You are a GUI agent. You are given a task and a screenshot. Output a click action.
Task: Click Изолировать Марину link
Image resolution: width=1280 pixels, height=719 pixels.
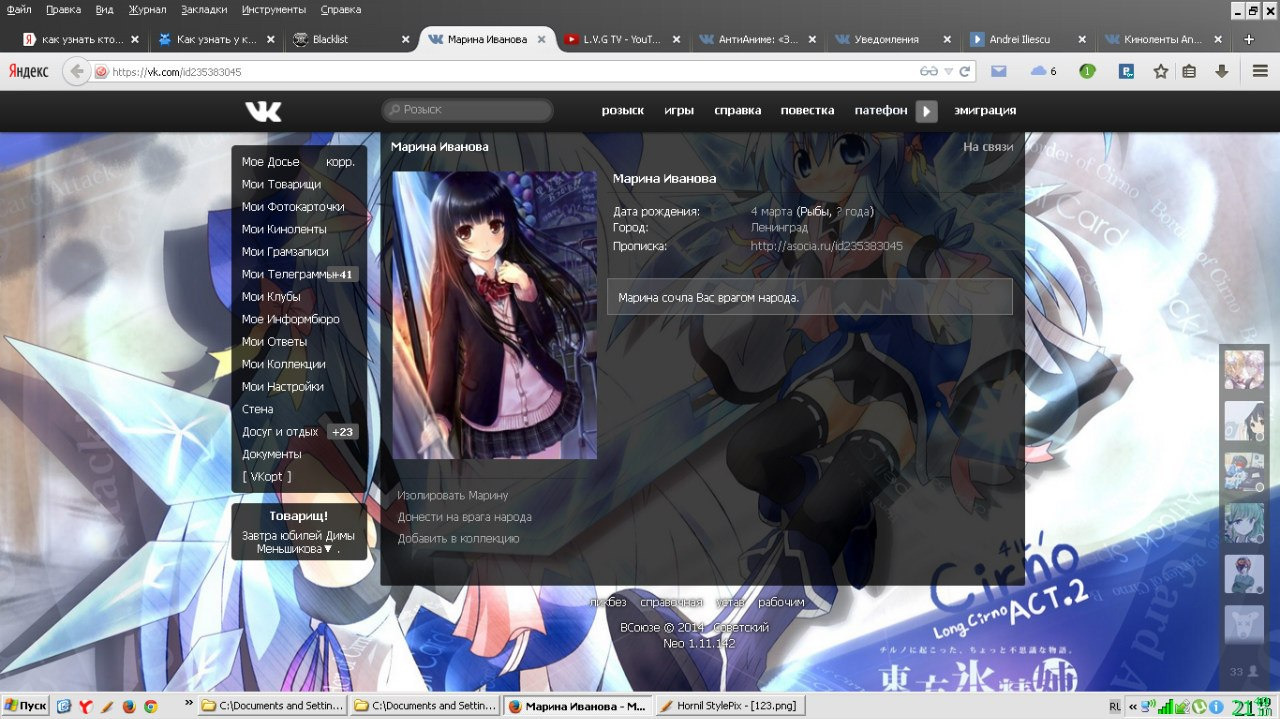click(x=452, y=495)
